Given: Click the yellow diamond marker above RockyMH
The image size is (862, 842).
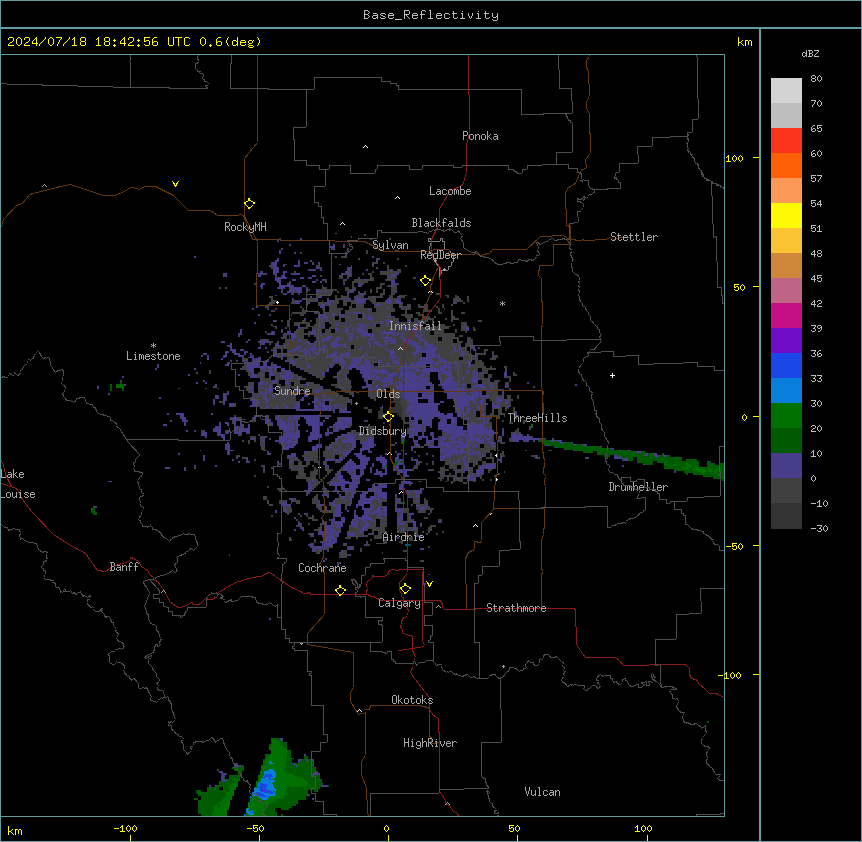Looking at the screenshot, I should tap(250, 204).
